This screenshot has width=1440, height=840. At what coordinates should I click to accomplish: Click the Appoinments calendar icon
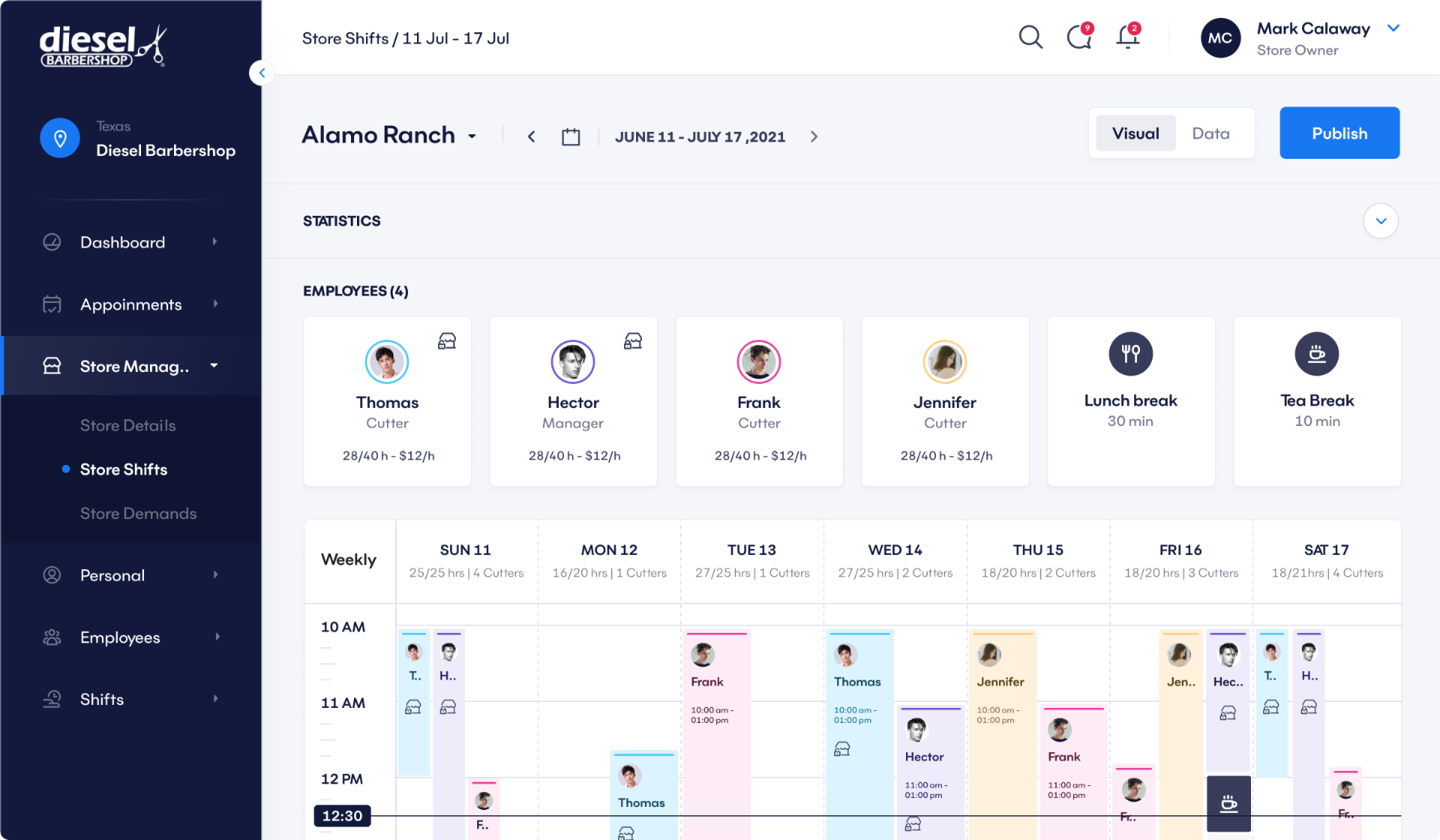pyautogui.click(x=52, y=304)
